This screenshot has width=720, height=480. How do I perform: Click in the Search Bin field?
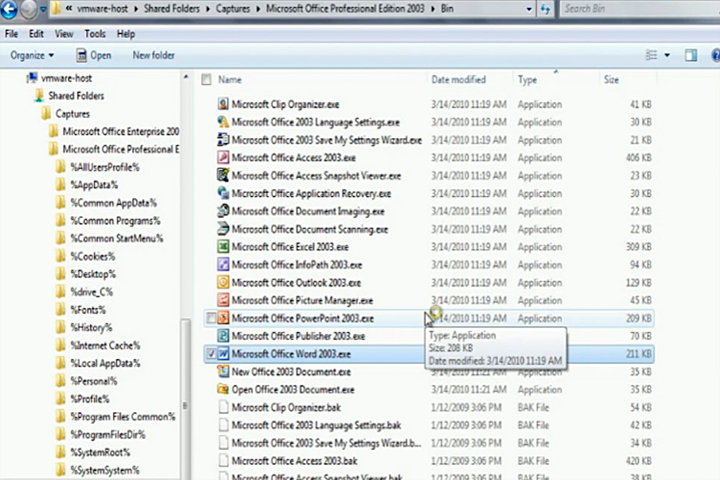point(641,9)
